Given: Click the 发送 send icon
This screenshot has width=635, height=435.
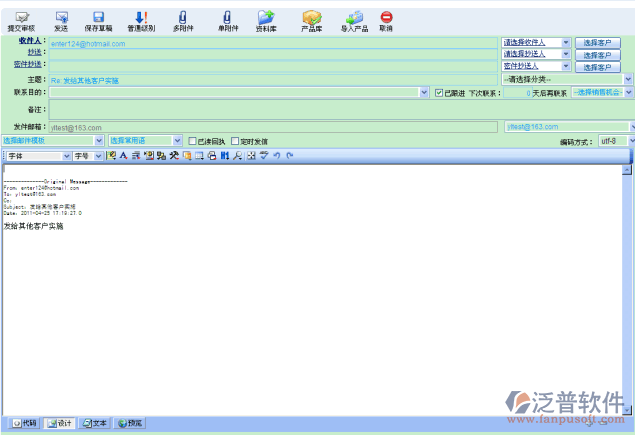Looking at the screenshot, I should pos(62,18).
